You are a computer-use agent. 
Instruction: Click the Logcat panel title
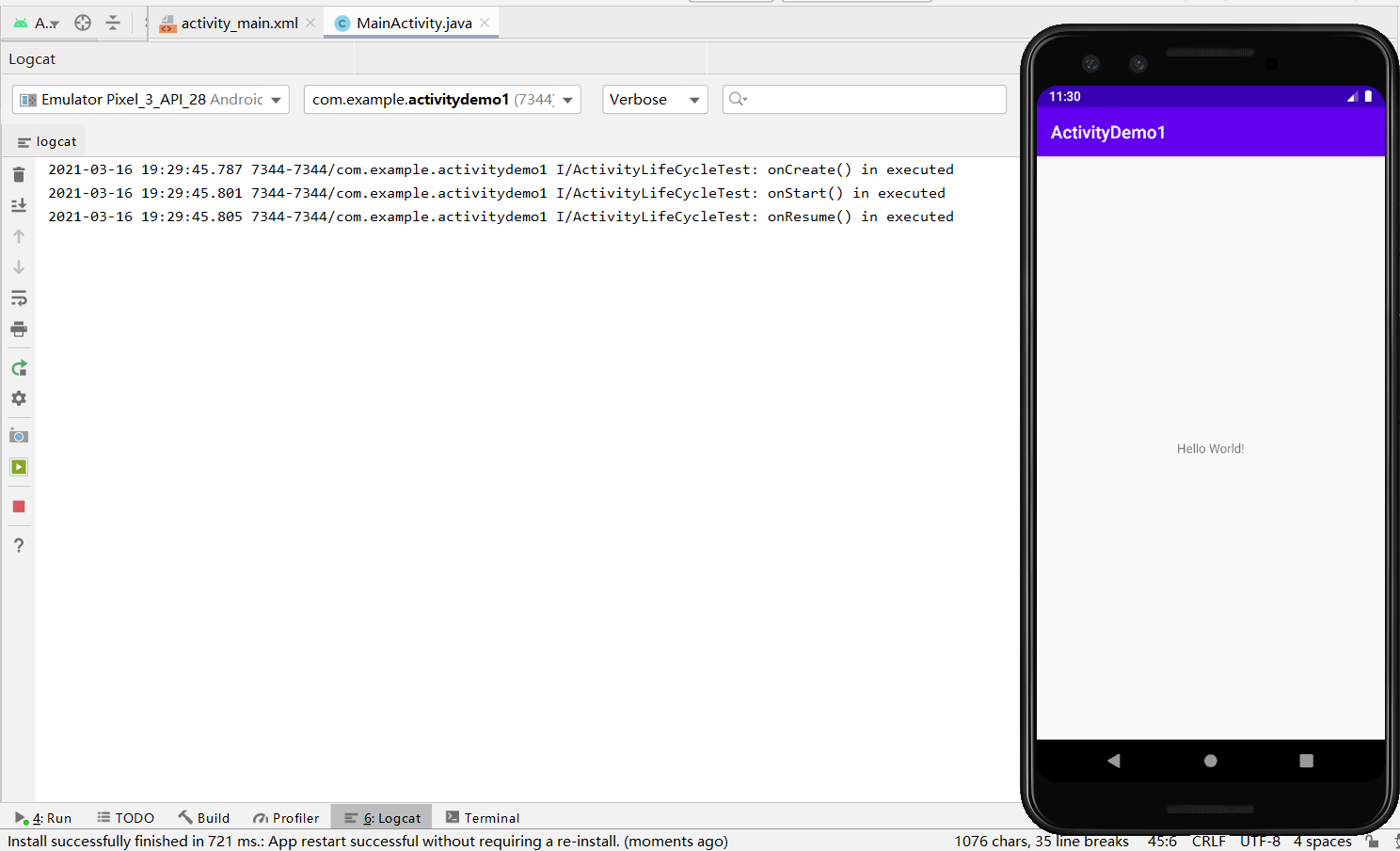coord(32,59)
